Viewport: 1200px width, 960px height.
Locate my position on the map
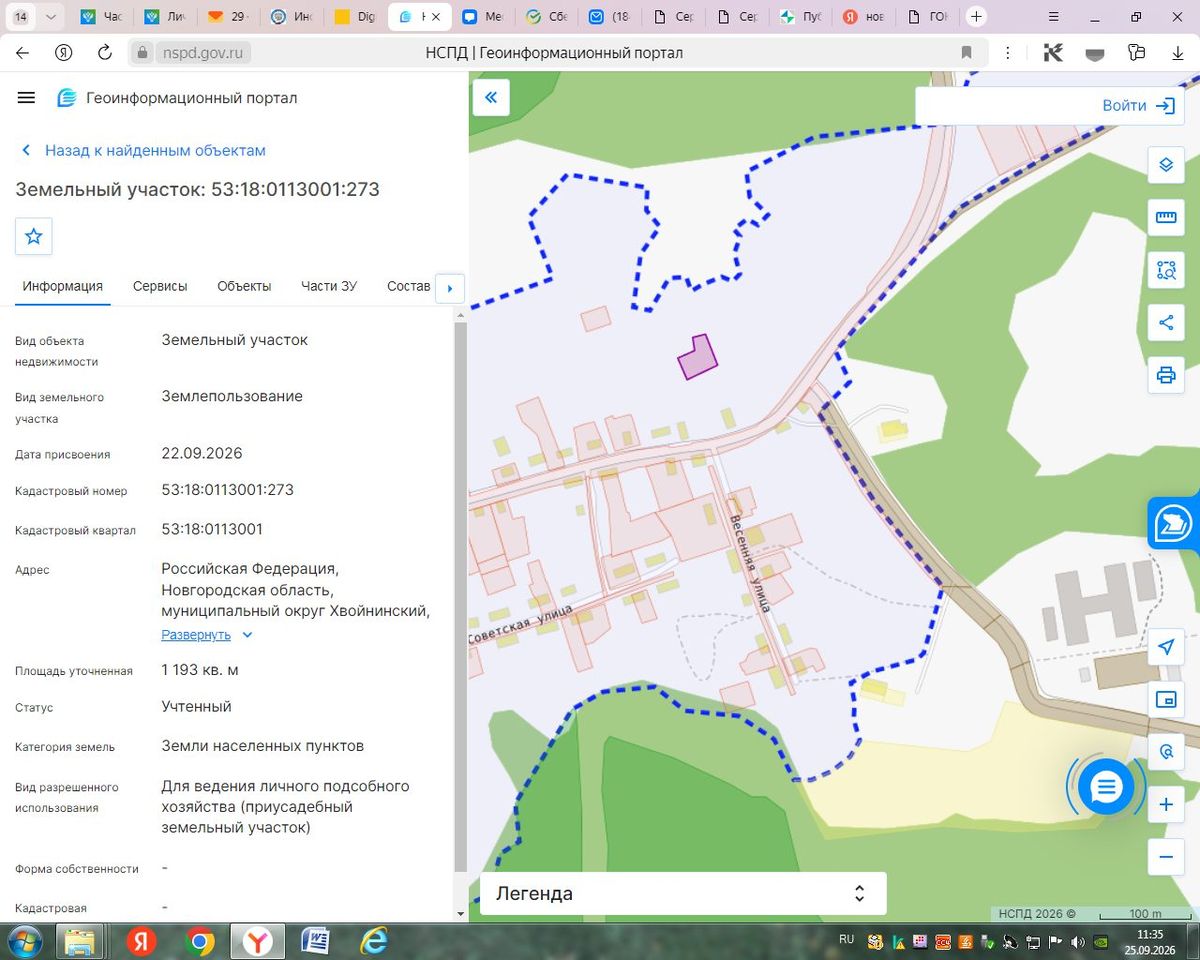[x=1165, y=647]
